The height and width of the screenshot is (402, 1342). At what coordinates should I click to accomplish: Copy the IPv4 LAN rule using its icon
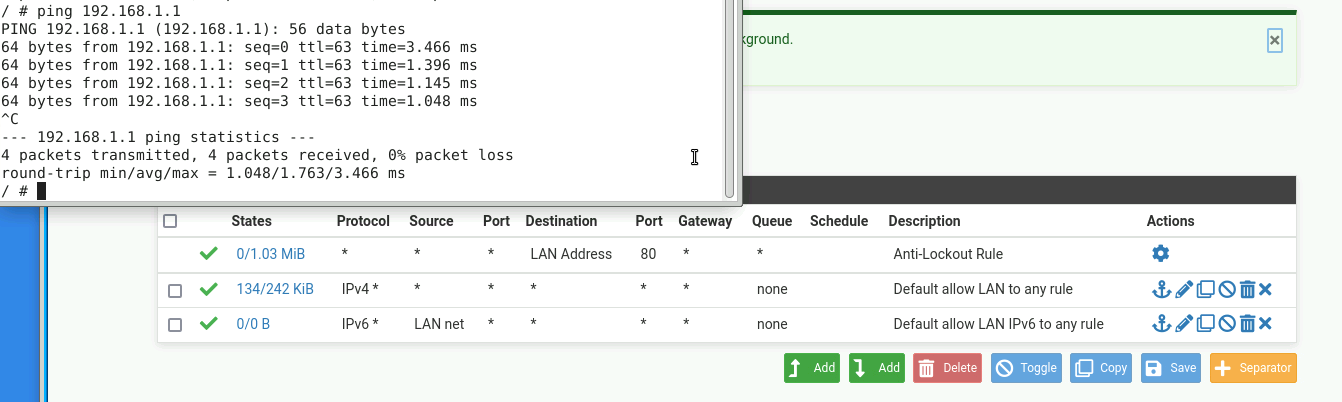1205,290
